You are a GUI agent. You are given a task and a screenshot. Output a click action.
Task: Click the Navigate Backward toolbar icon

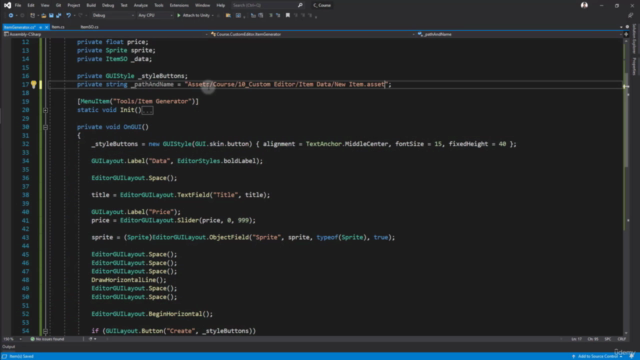click(11, 16)
